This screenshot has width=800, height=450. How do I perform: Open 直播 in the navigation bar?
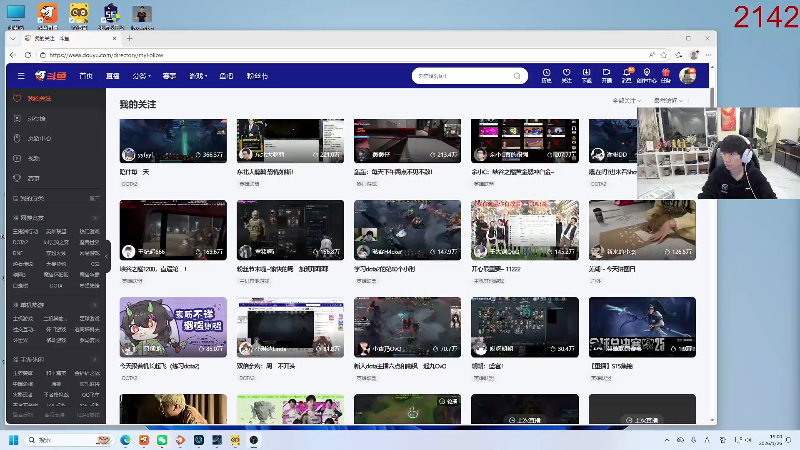112,76
